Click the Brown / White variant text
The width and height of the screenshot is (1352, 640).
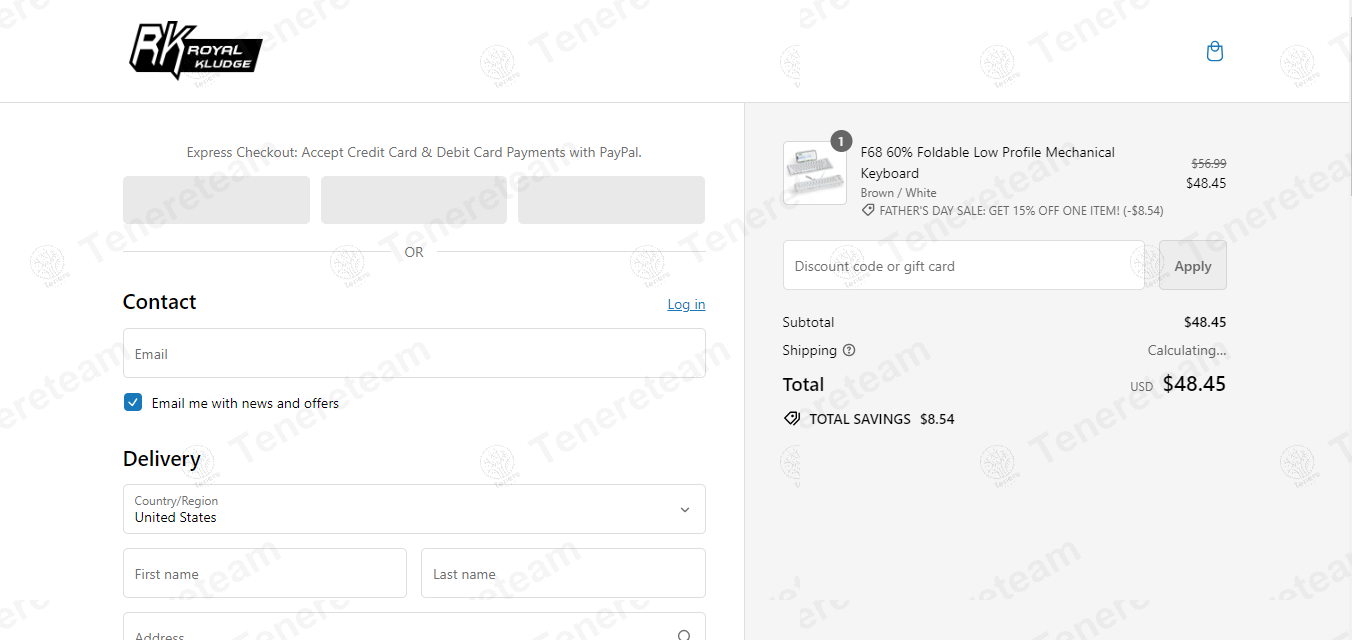(899, 193)
